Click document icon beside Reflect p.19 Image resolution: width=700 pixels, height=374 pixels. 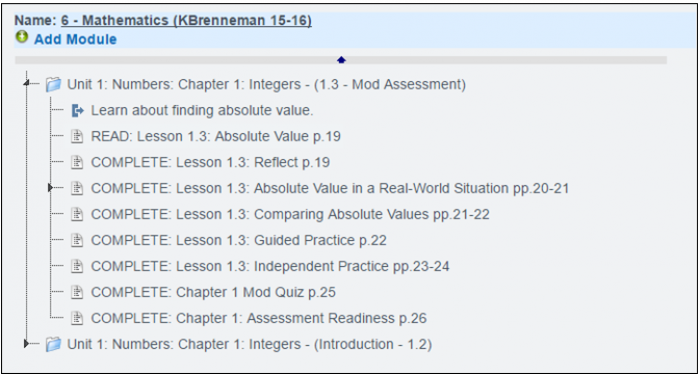click(78, 162)
